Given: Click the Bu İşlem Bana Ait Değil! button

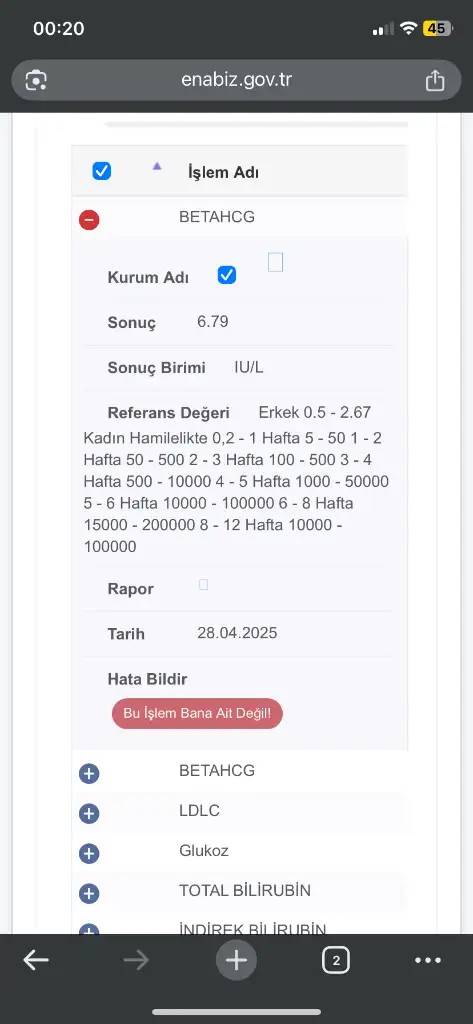Looking at the screenshot, I should pos(197,713).
